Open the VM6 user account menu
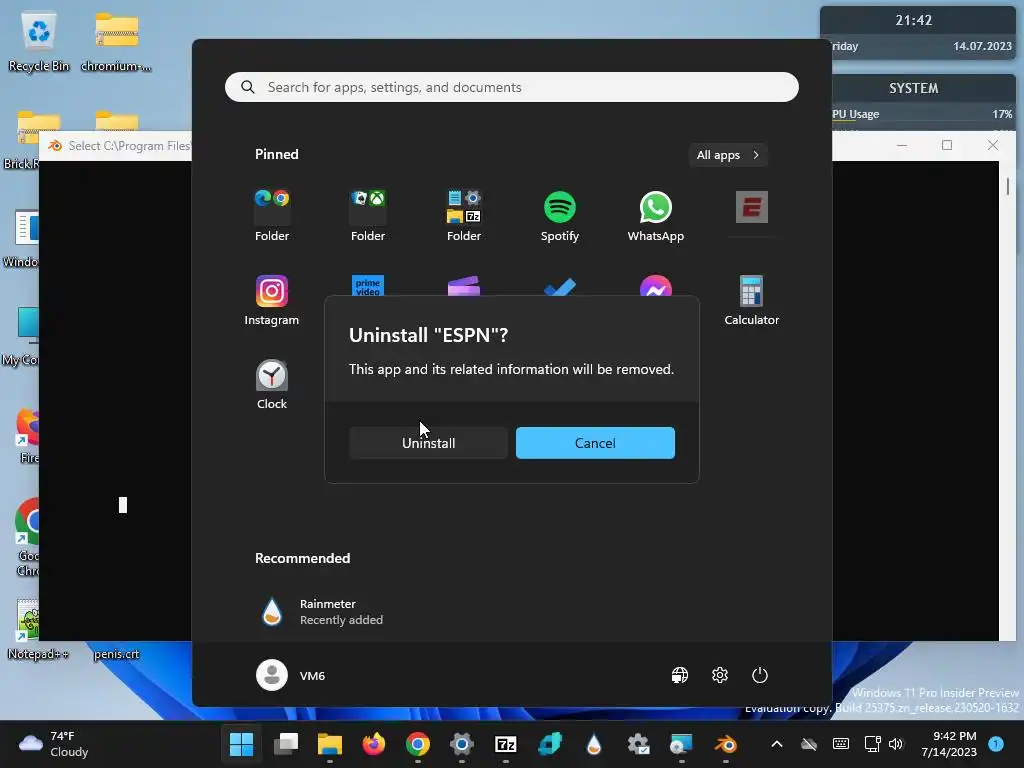The width and height of the screenshot is (1024, 768). [291, 675]
